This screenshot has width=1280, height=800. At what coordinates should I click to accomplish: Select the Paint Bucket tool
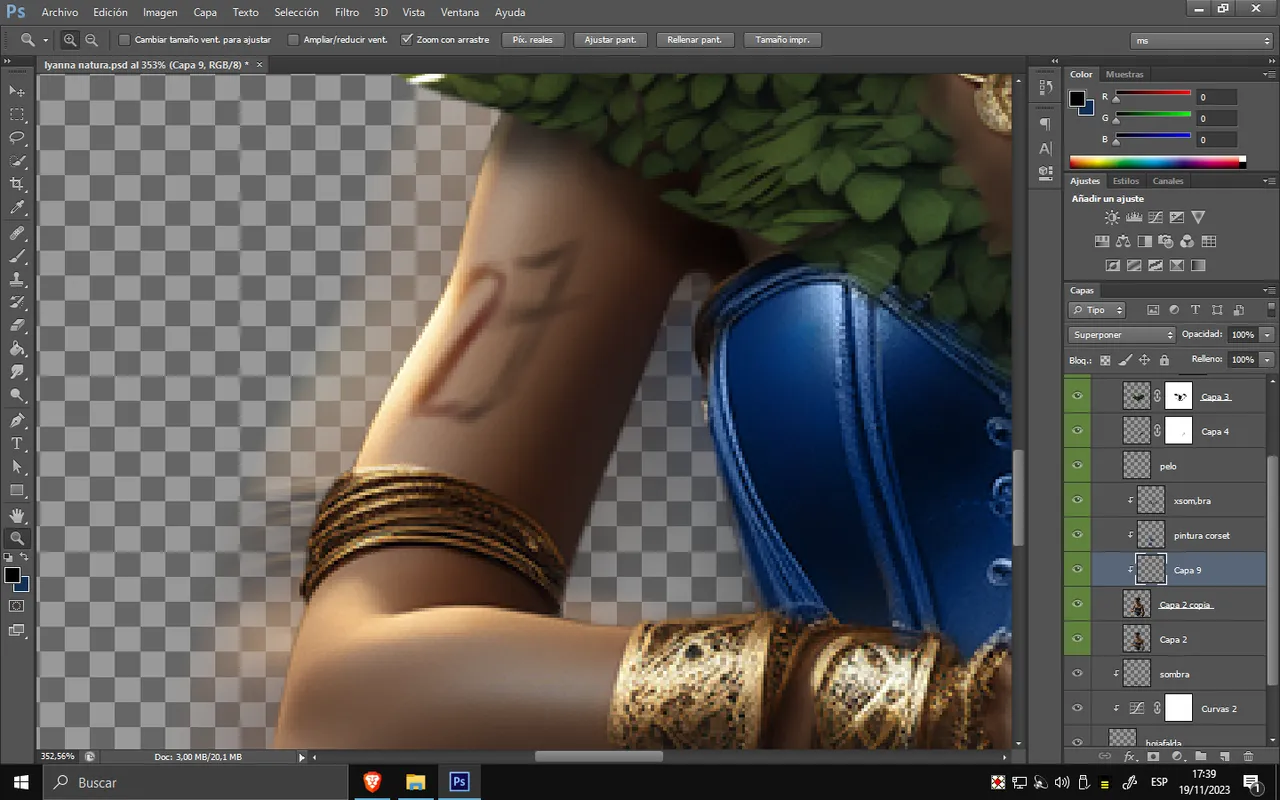pos(17,349)
